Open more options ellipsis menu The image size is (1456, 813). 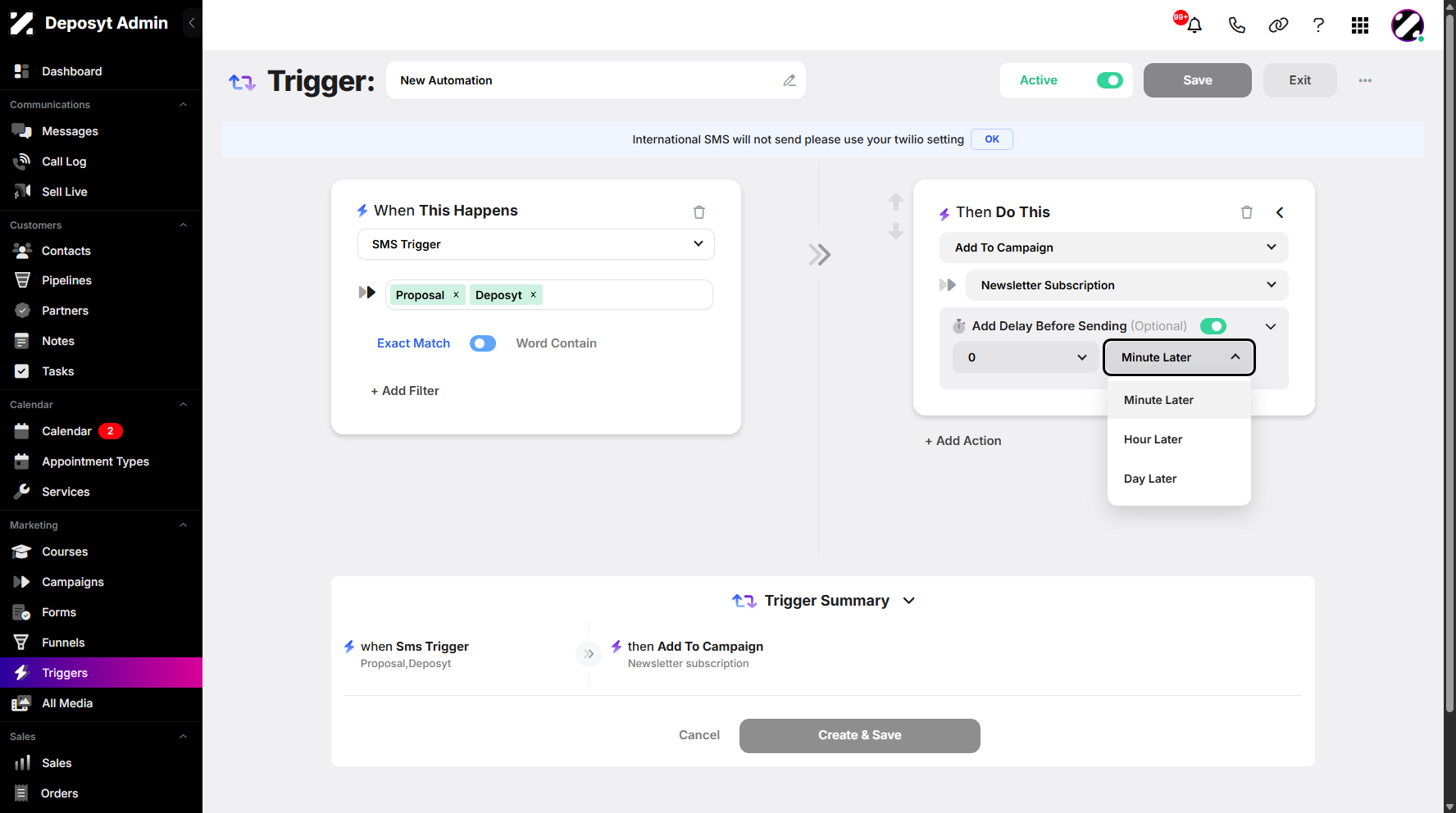coord(1365,80)
